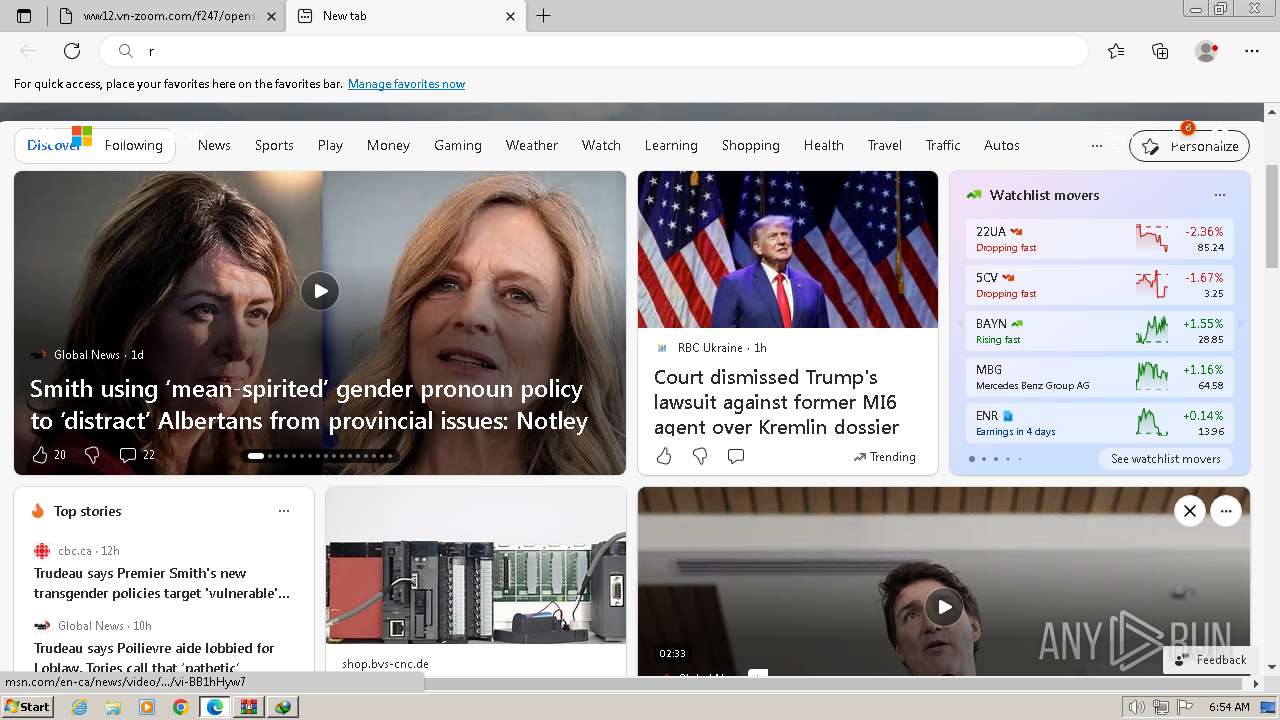
Task: Open the Sports category
Action: coord(274,146)
